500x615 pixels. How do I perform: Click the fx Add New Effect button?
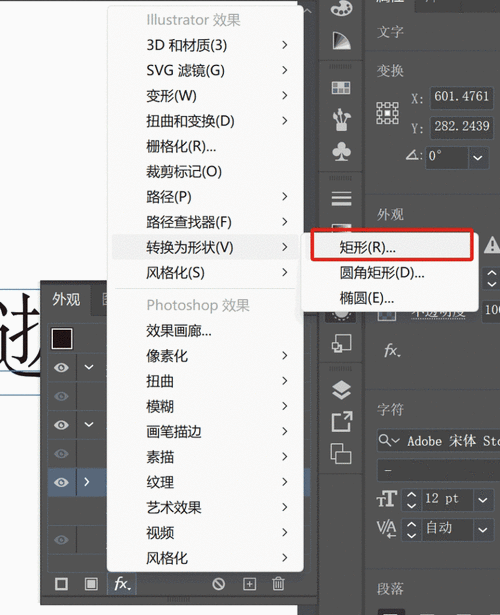tap(122, 584)
